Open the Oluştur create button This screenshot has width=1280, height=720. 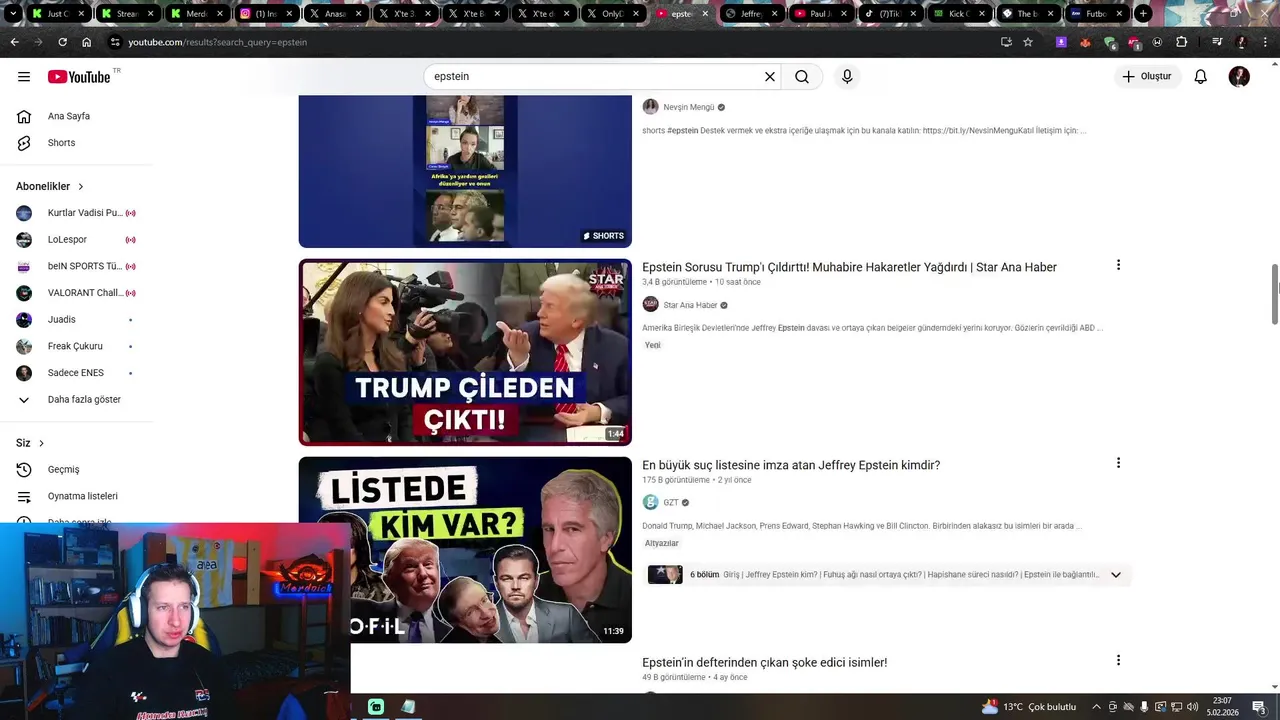[x=1147, y=76]
